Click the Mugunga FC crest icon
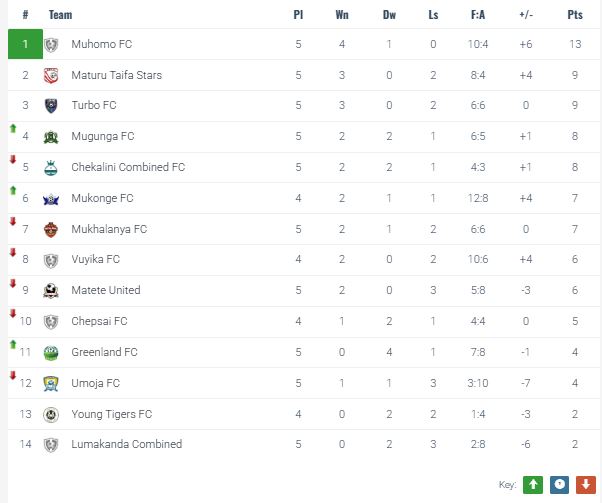The width and height of the screenshot is (602, 503). (51, 137)
